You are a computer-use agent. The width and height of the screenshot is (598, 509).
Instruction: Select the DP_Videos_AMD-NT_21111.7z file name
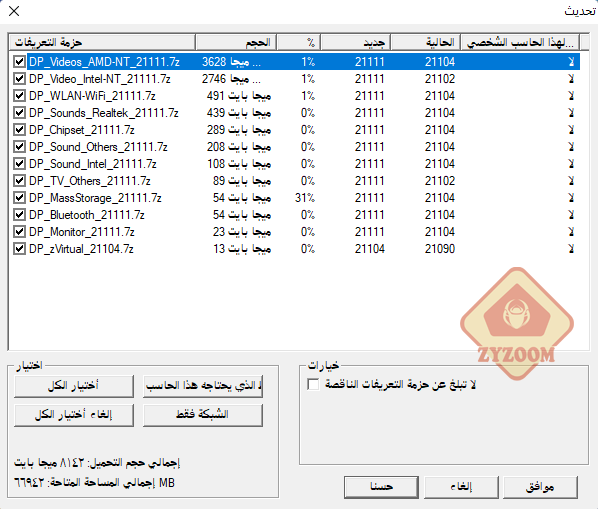pyautogui.click(x=104, y=62)
